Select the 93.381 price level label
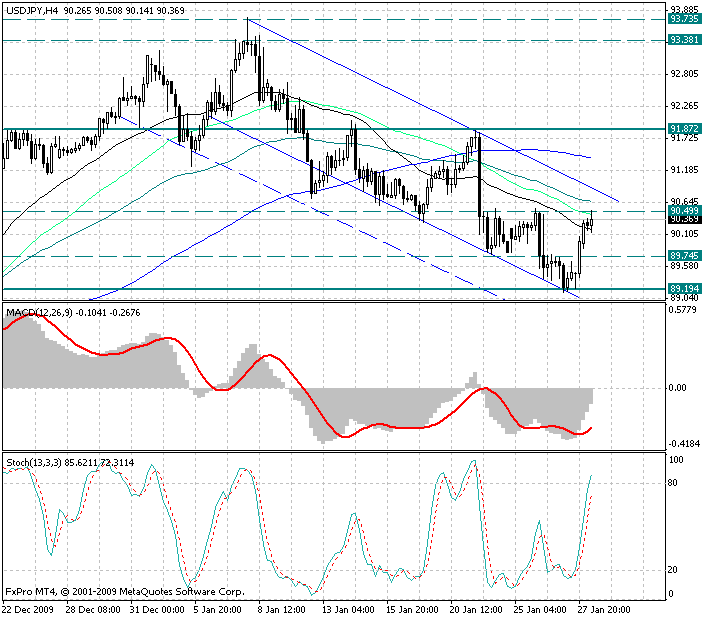The height and width of the screenshot is (617, 703). (x=684, y=40)
